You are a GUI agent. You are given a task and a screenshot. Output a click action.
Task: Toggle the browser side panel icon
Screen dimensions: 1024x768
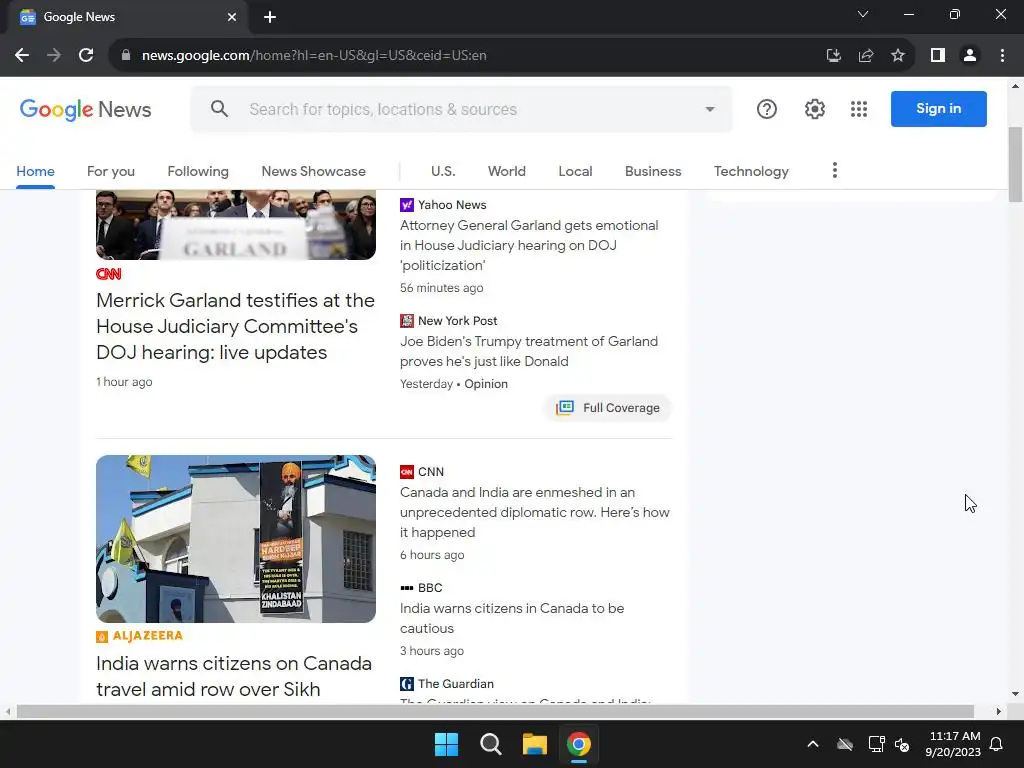(x=938, y=56)
